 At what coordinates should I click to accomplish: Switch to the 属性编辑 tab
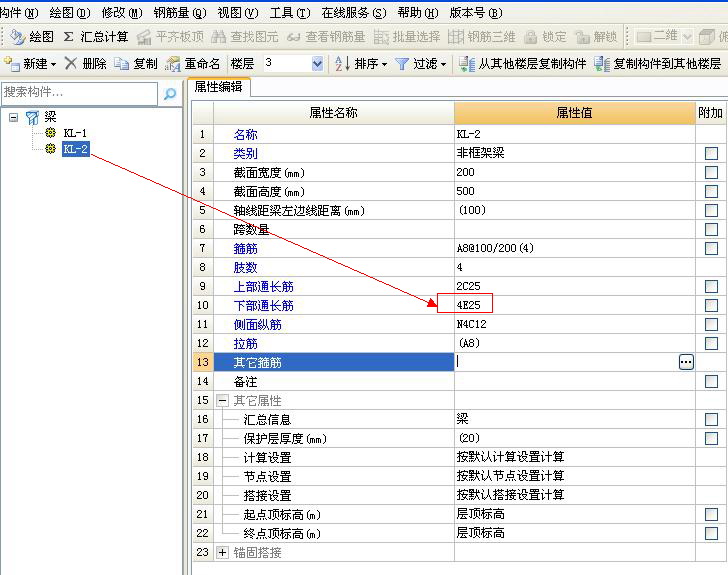[219, 87]
